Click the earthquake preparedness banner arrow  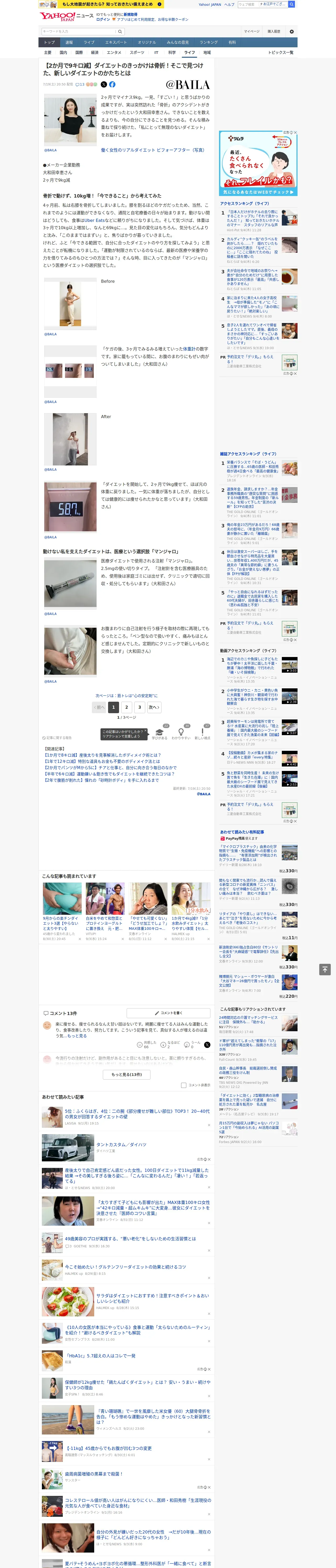[x=160, y=4]
